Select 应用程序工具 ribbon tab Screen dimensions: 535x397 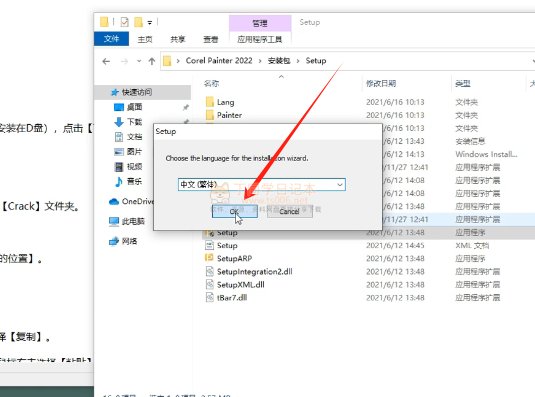pyautogui.click(x=260, y=39)
